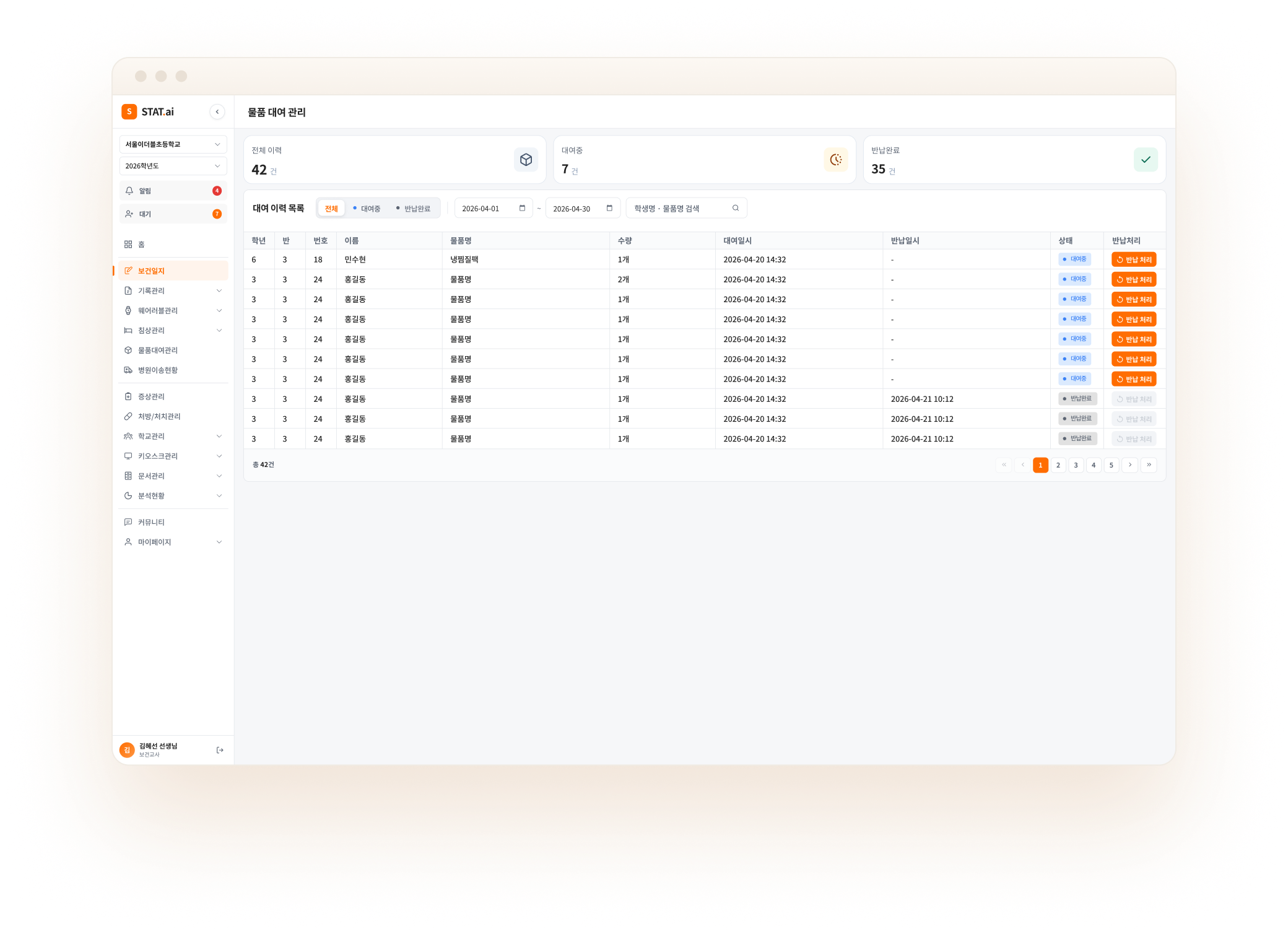
Task: Click the clock icon on 대여중 card
Action: (x=836, y=160)
